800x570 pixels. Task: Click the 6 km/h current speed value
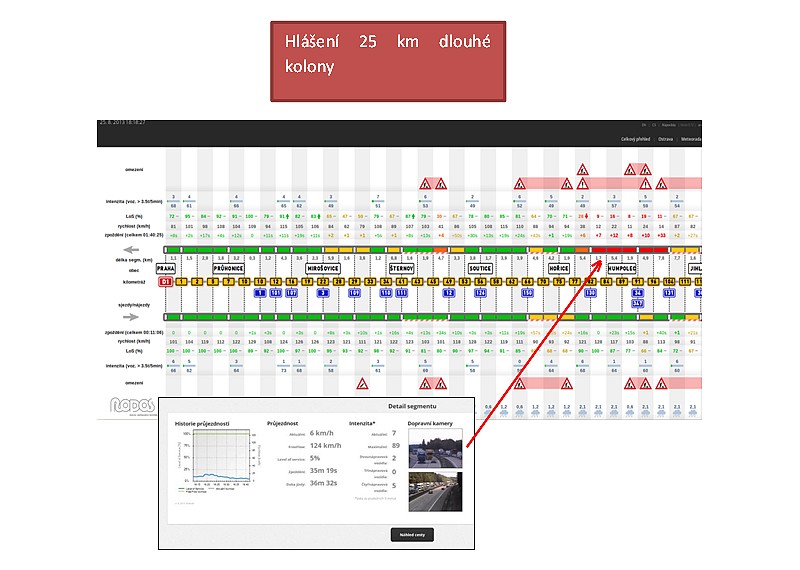pos(321,433)
